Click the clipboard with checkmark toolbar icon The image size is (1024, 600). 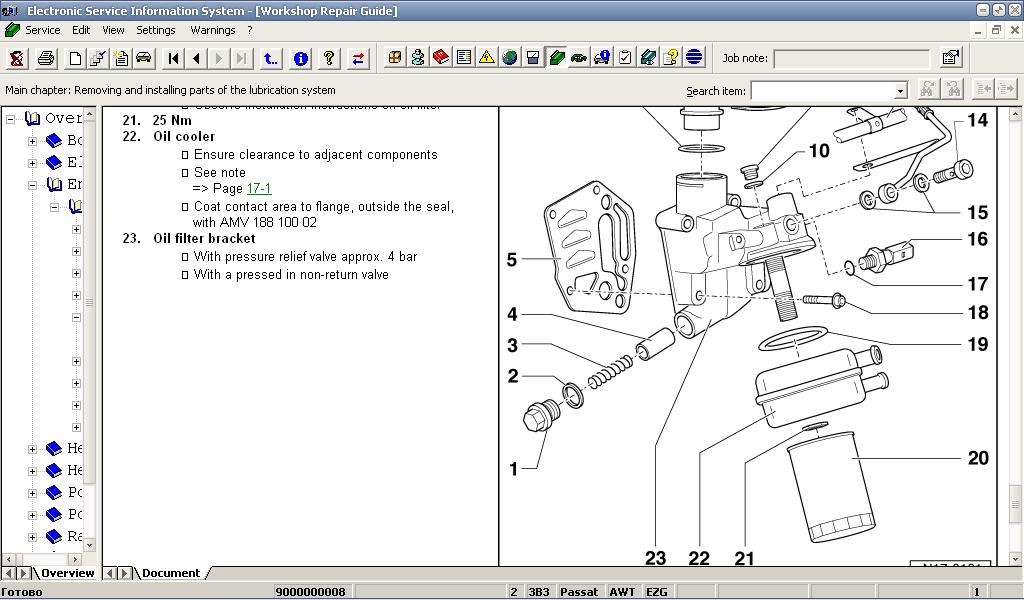coord(625,58)
